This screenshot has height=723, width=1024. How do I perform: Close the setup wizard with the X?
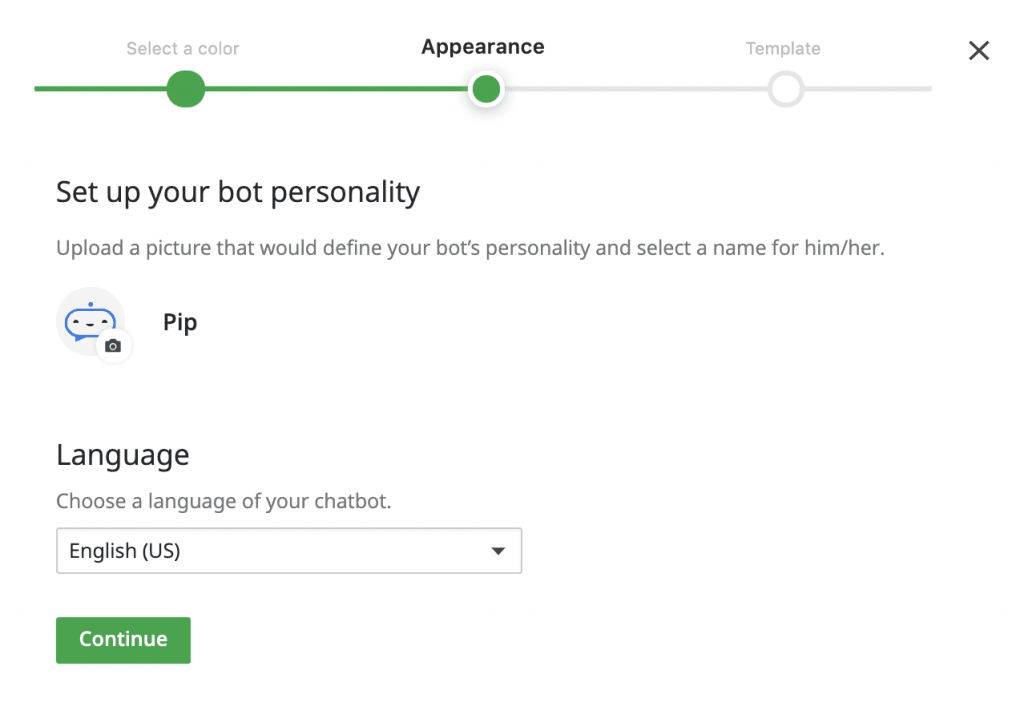(x=979, y=51)
